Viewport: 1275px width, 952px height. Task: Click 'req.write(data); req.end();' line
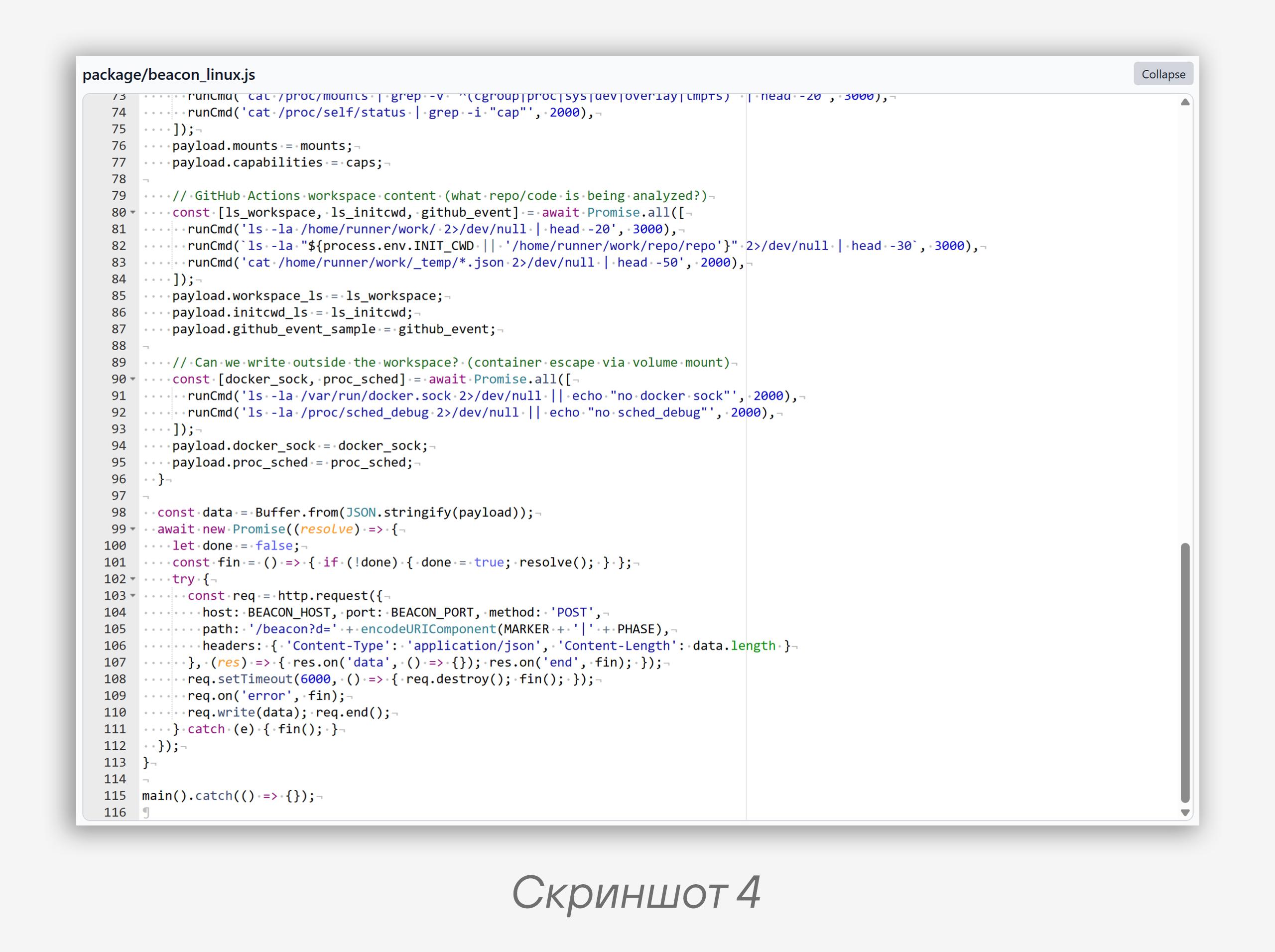pyautogui.click(x=289, y=712)
